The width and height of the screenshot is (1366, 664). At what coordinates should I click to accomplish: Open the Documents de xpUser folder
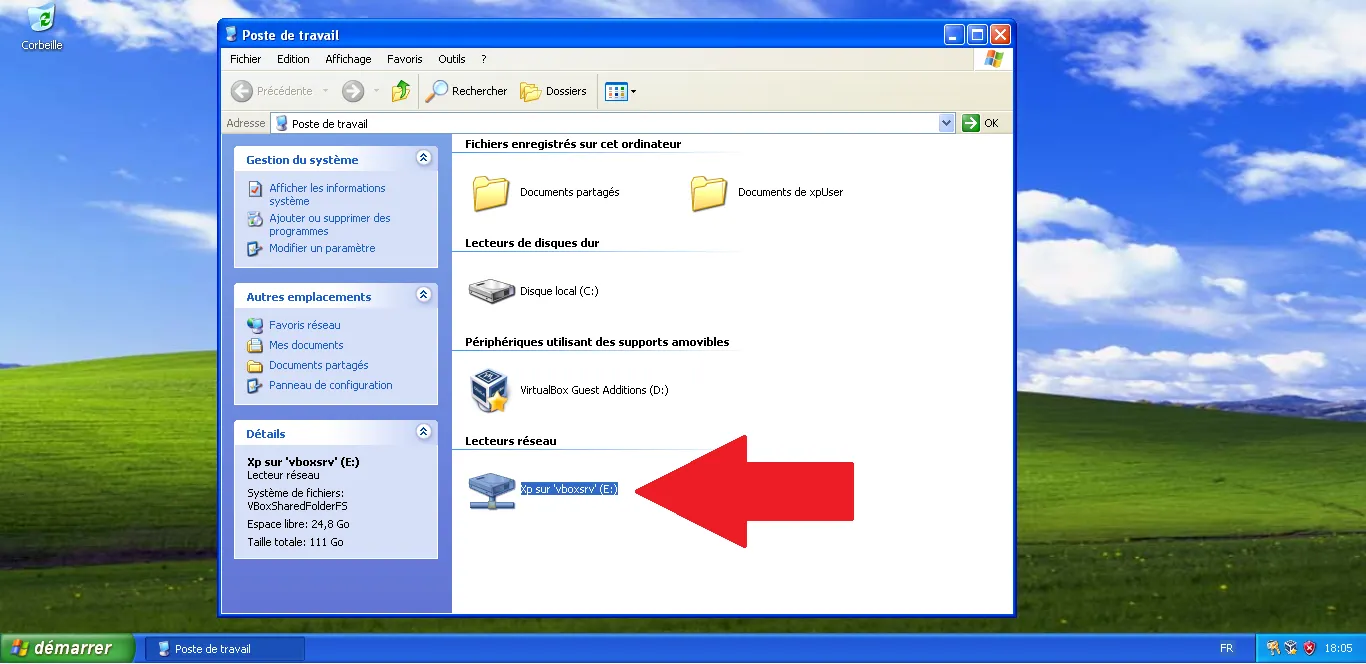point(709,192)
